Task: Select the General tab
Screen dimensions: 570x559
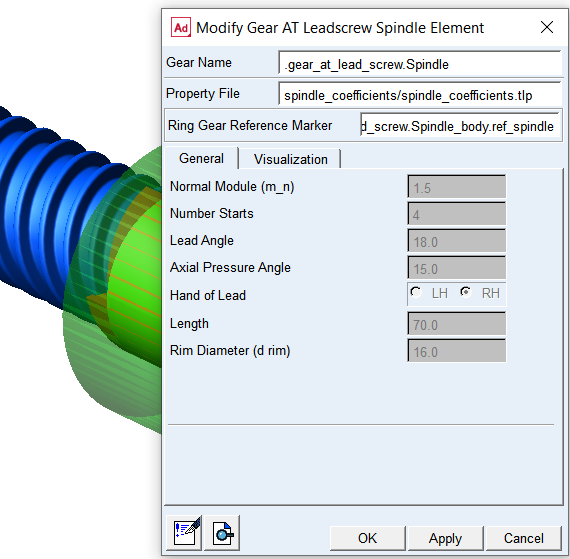Action: point(201,158)
